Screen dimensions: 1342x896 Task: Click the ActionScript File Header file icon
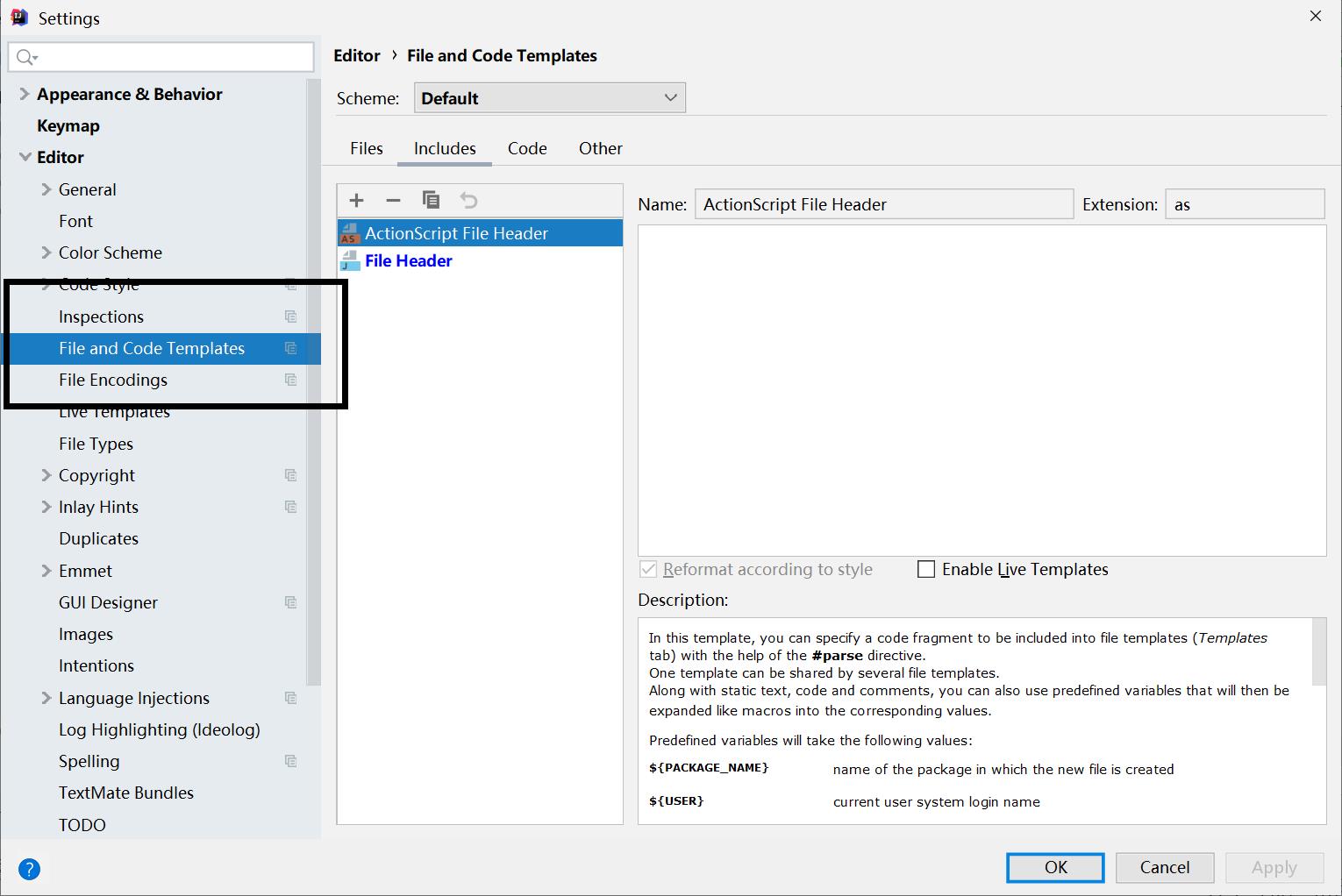point(350,233)
